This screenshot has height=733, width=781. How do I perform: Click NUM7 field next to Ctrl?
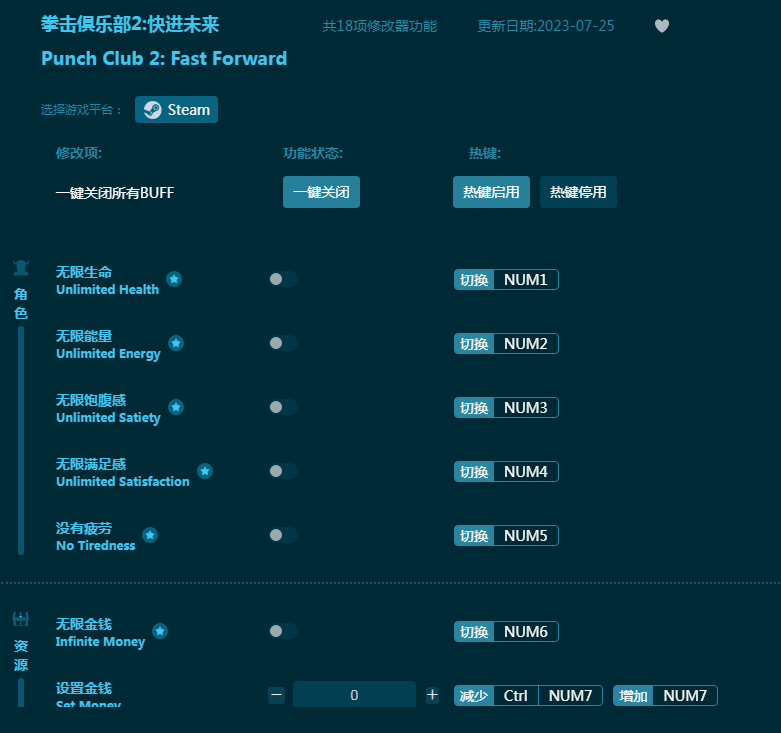570,696
